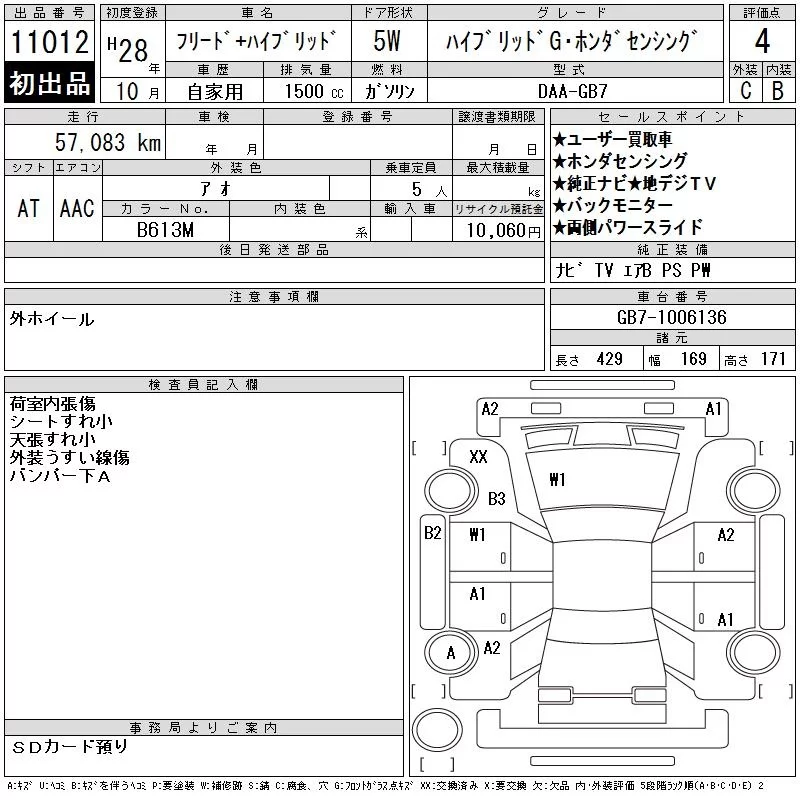This screenshot has width=800, height=800.
Task: Click the XX mark on the diagram
Action: [x=478, y=457]
